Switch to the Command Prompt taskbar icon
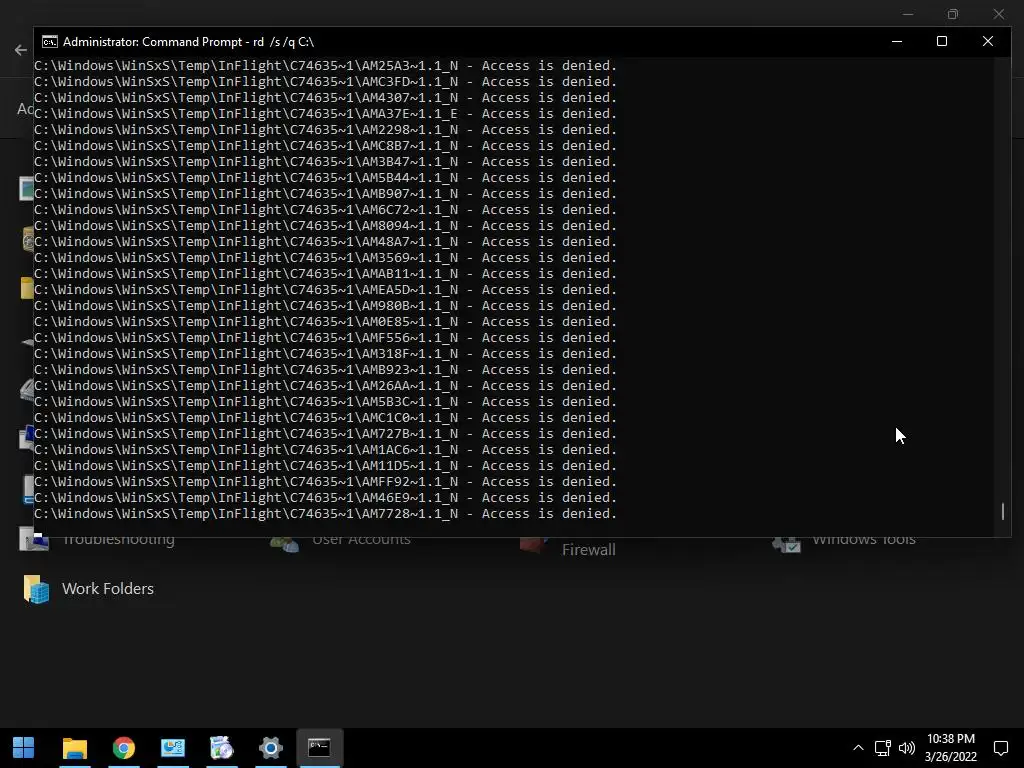This screenshot has width=1024, height=768. pyautogui.click(x=319, y=747)
